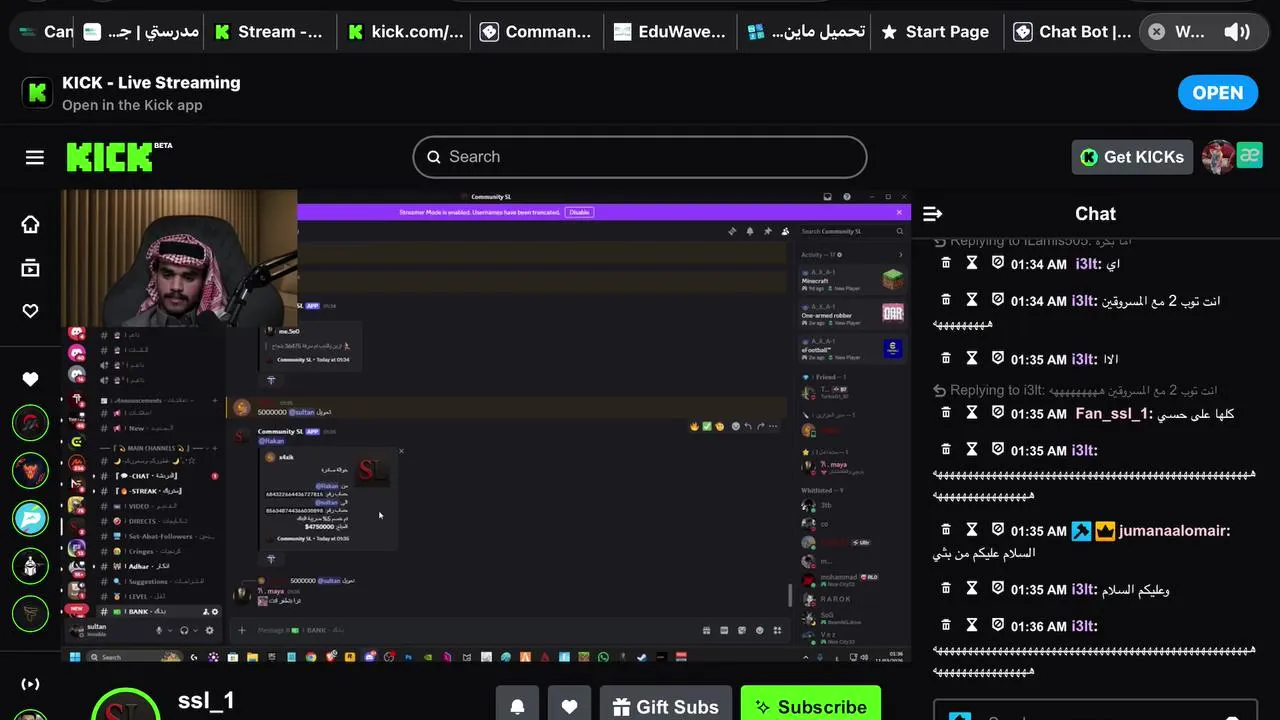Image resolution: width=1280 pixels, height=720 pixels.
Task: Open the blue chat-bubble channel avatar in sidebar
Action: pos(30,518)
